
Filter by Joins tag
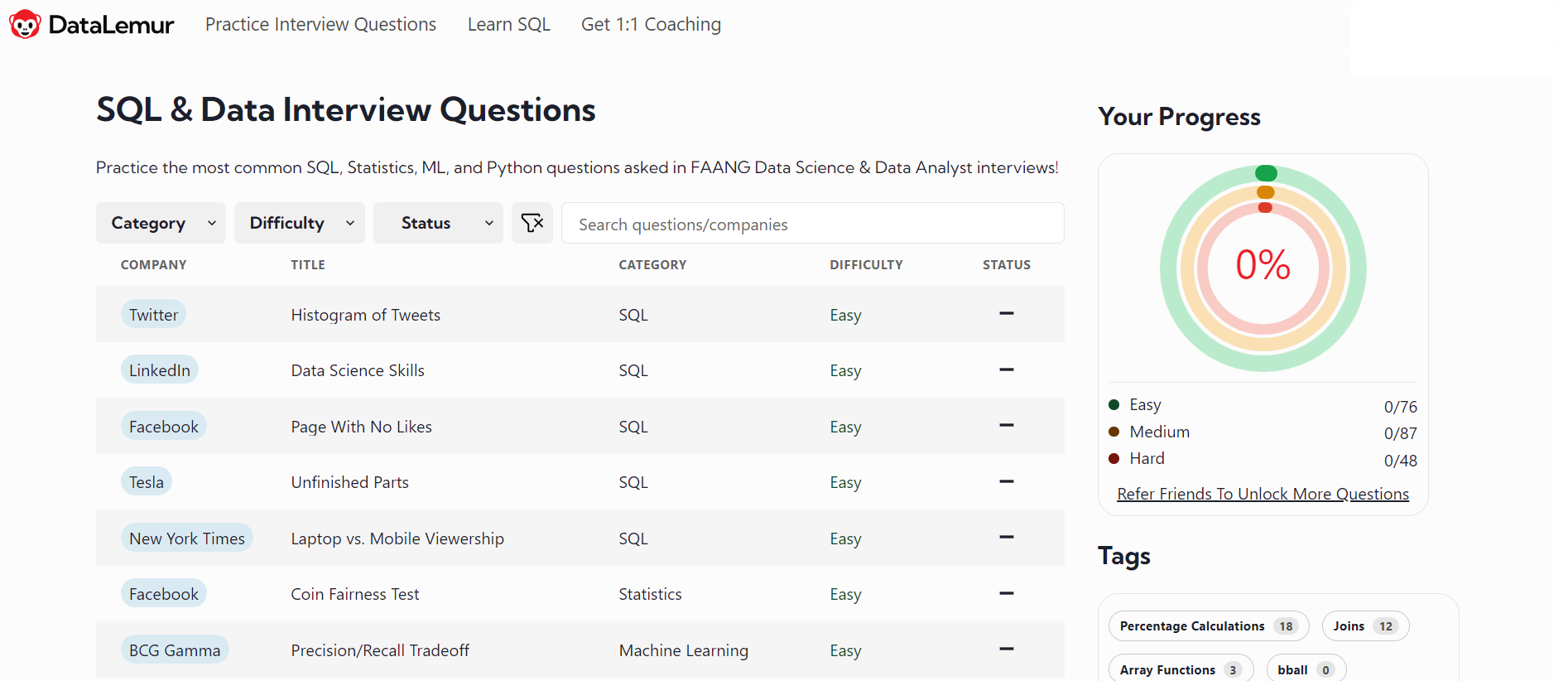click(x=1365, y=625)
